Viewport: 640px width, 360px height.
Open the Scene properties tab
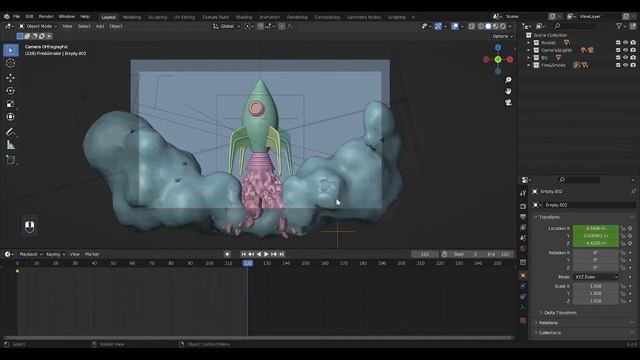tap(523, 238)
